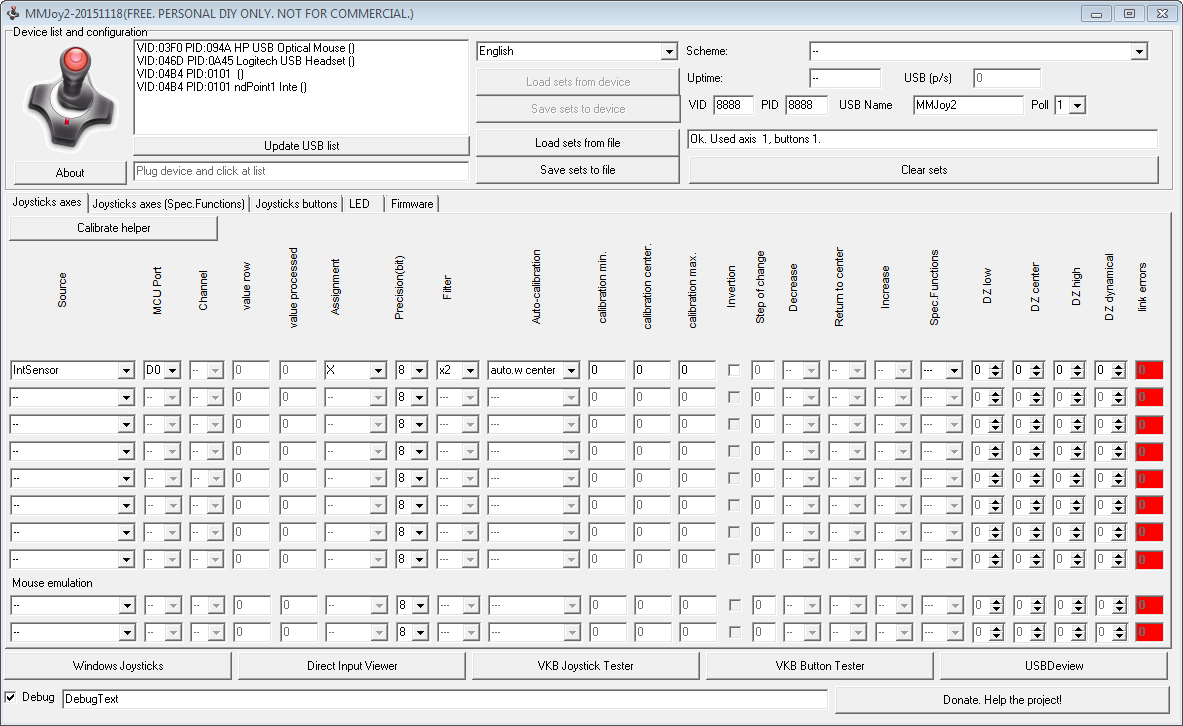
Task: Check Invertion box in sixth axis row
Action: pyautogui.click(x=733, y=506)
